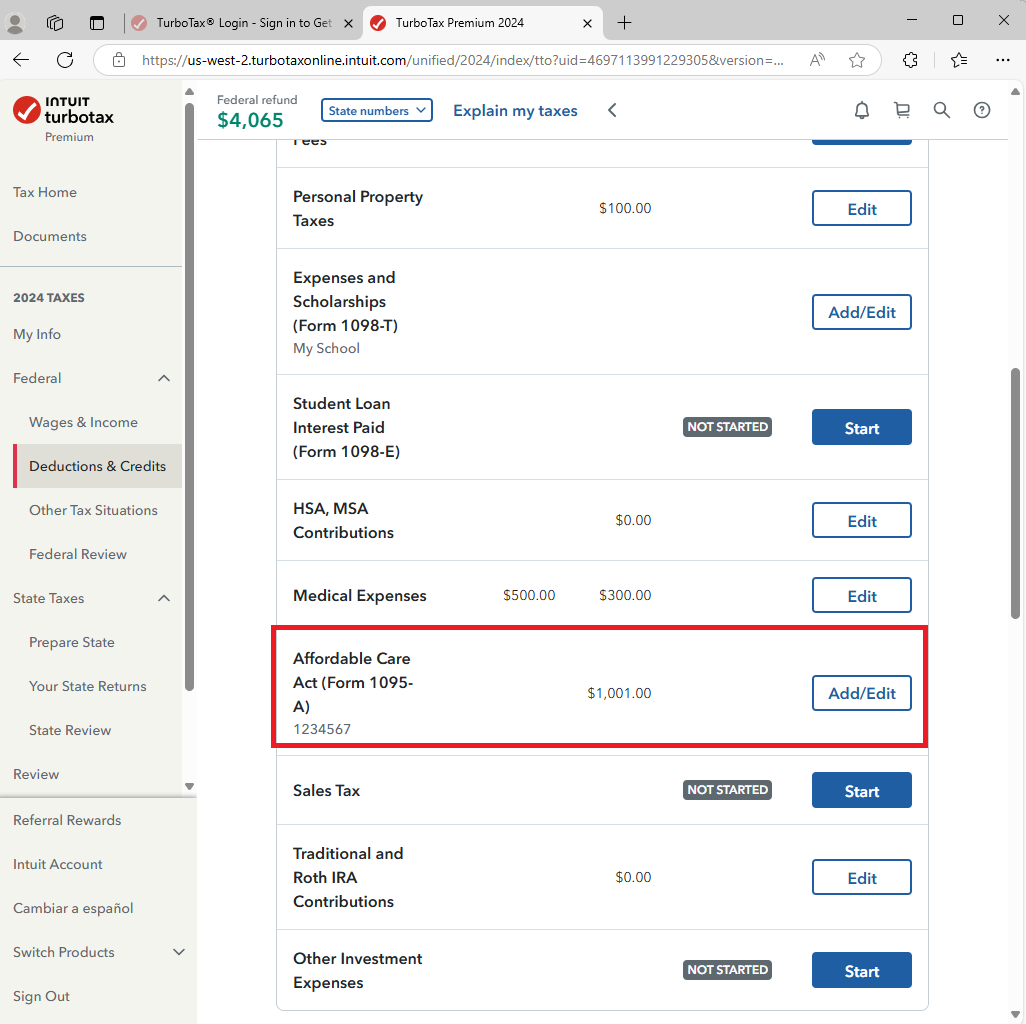Image resolution: width=1026 pixels, height=1024 pixels.
Task: Open browser Settings and more menu
Action: pyautogui.click(x=1002, y=60)
